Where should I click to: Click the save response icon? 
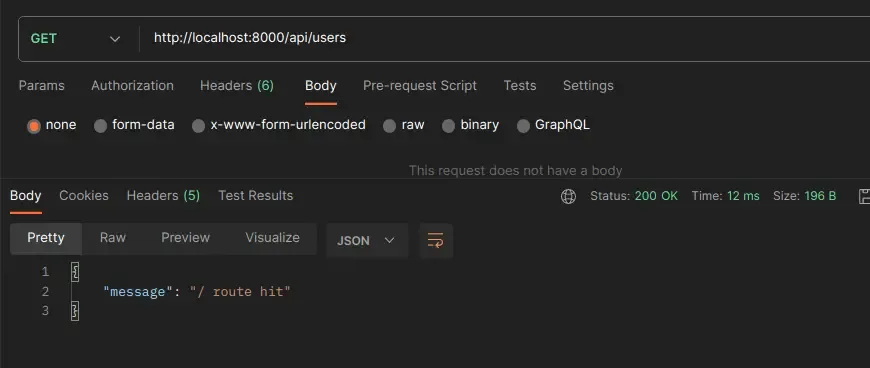(864, 196)
